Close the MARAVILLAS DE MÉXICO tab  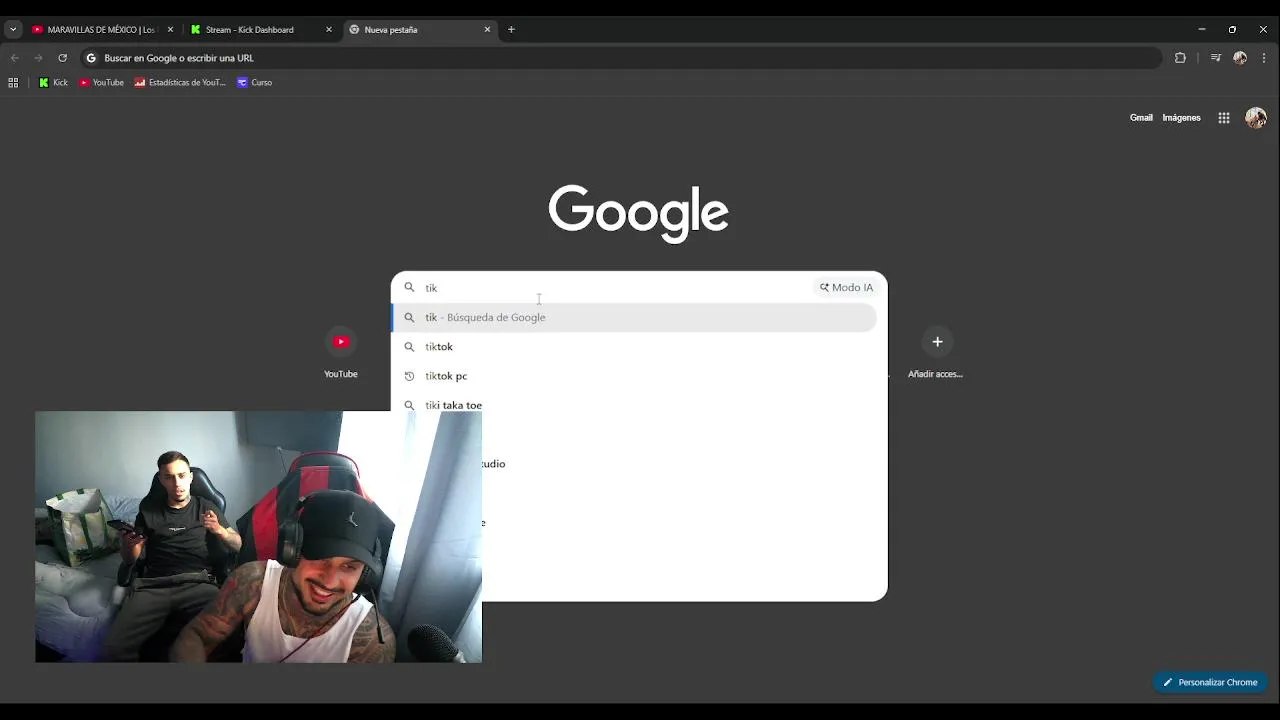pos(170,30)
